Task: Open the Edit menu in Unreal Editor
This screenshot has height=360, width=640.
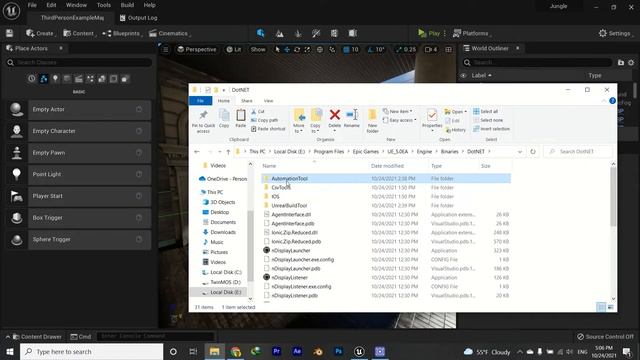Action: [x=51, y=5]
